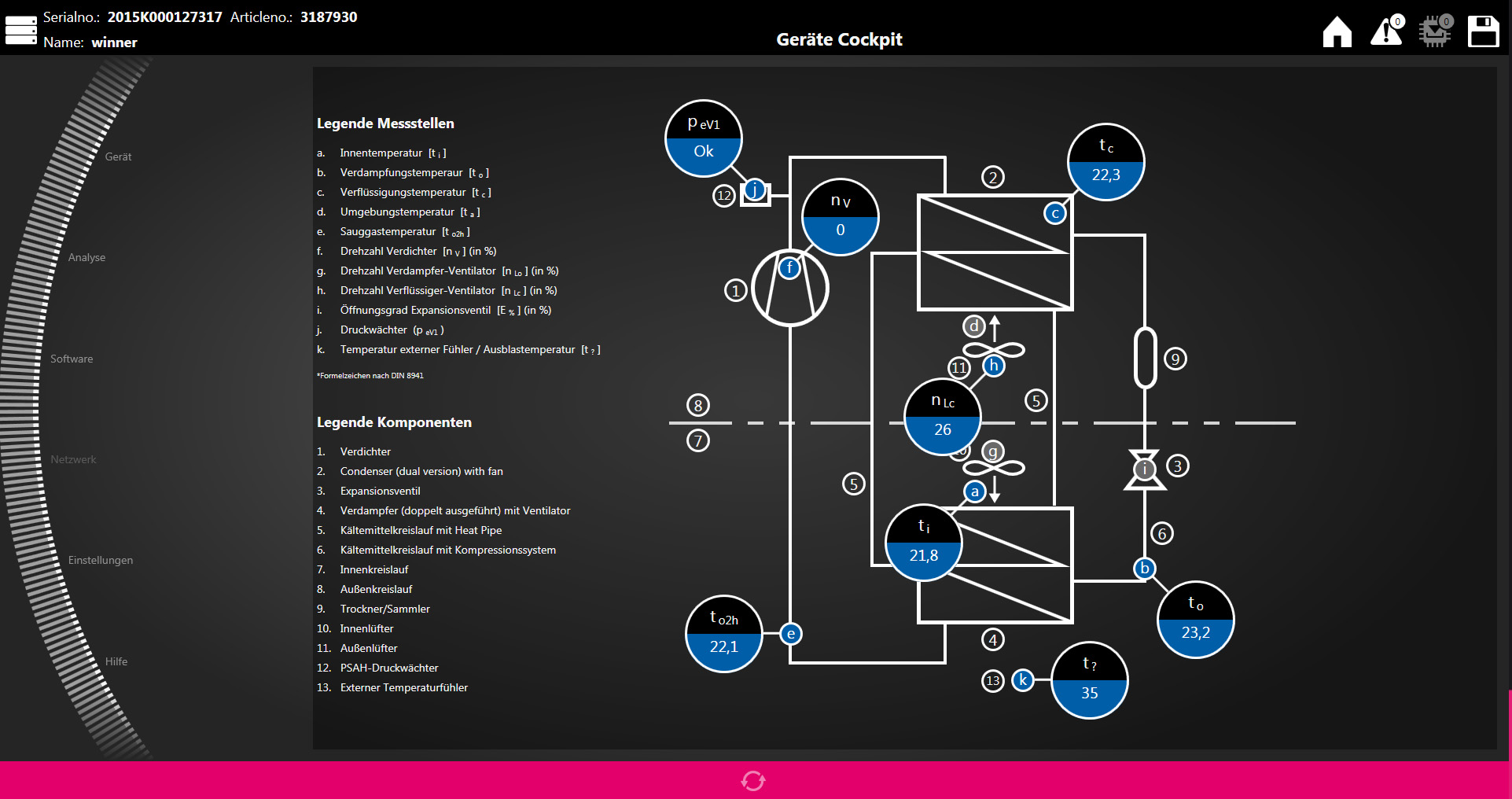This screenshot has width=1512, height=799.
Task: Click measuring point marker a
Action: 975,492
